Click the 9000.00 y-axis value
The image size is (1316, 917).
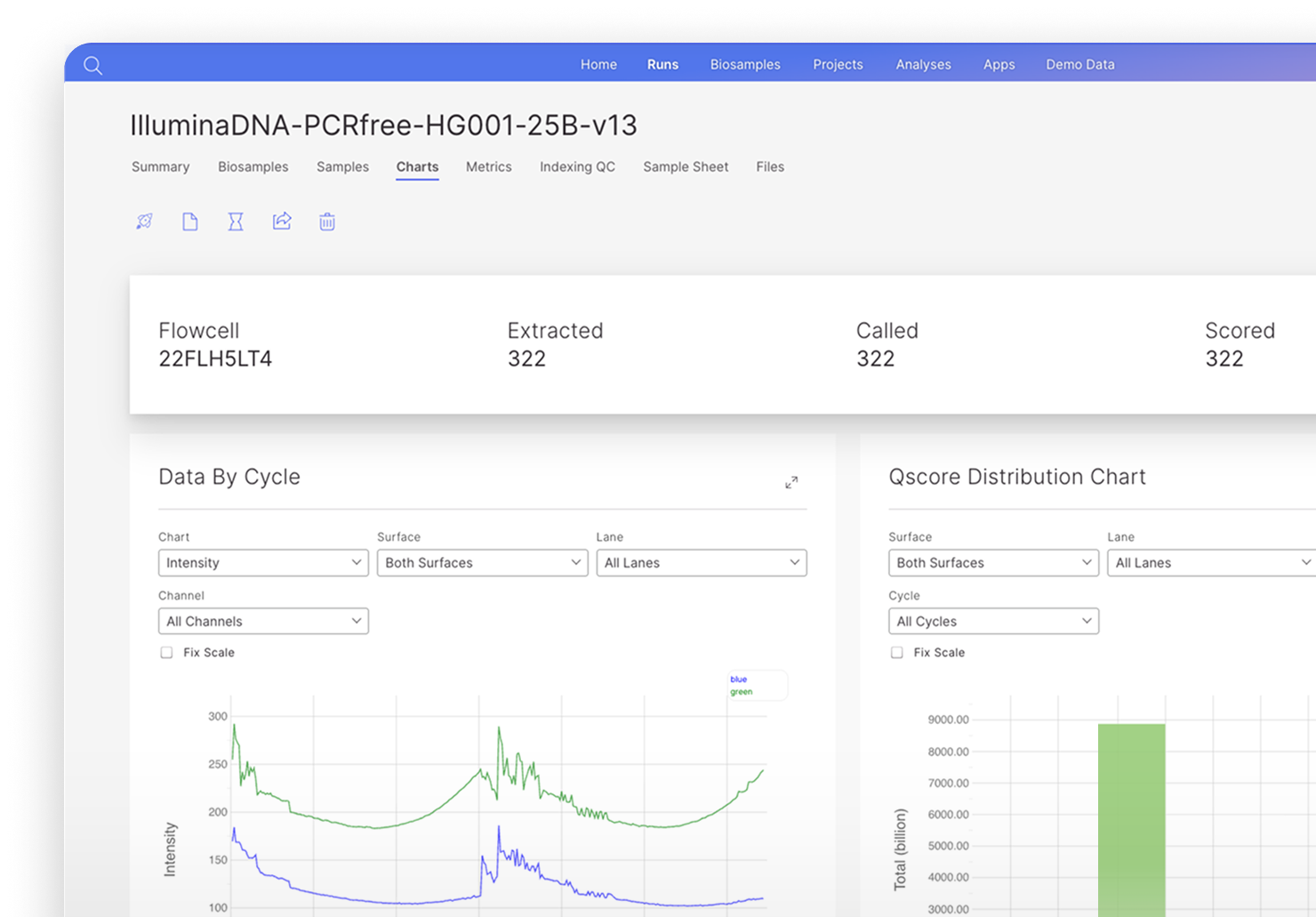click(x=948, y=720)
